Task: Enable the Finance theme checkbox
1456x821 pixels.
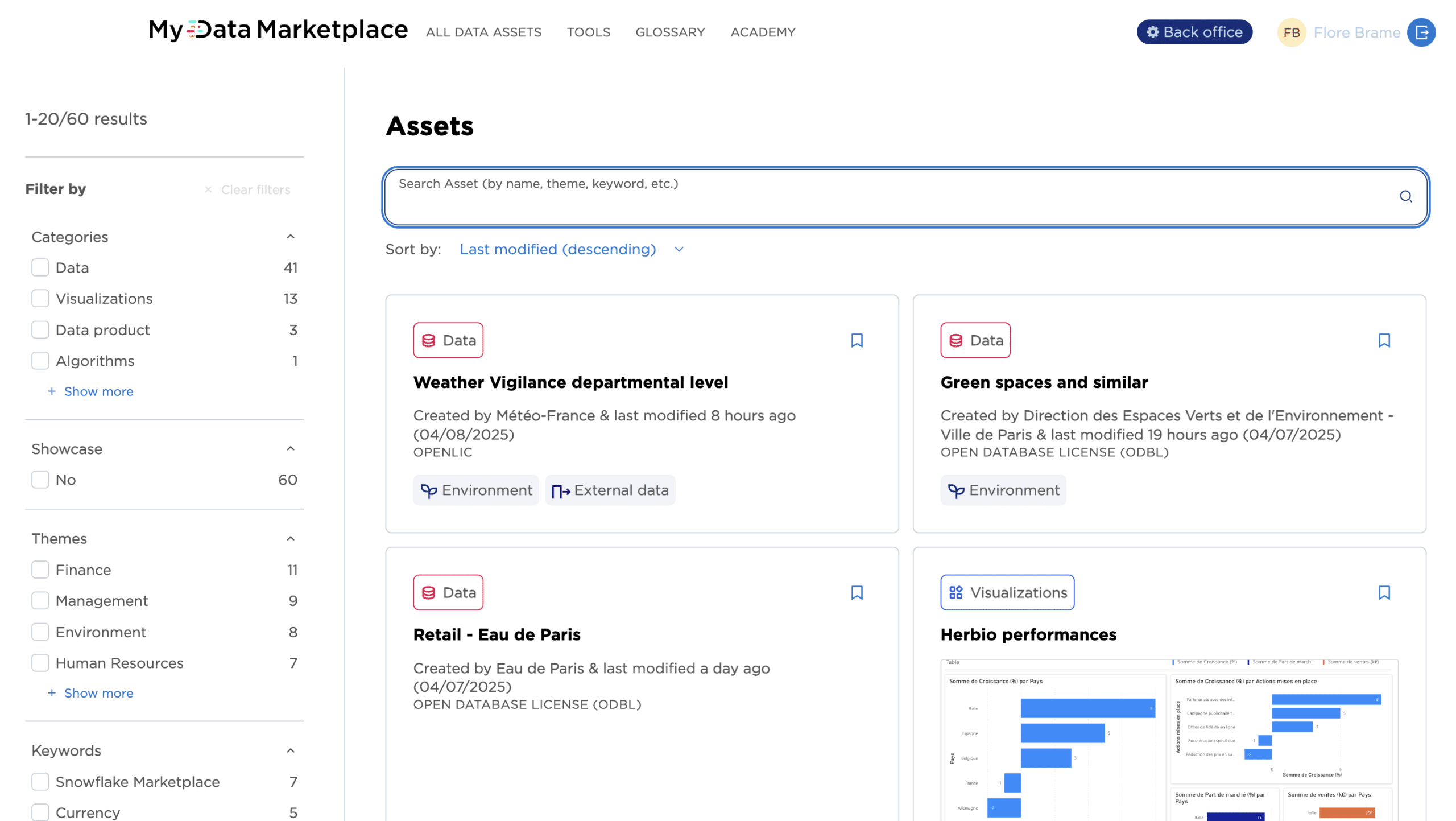Action: [40, 570]
